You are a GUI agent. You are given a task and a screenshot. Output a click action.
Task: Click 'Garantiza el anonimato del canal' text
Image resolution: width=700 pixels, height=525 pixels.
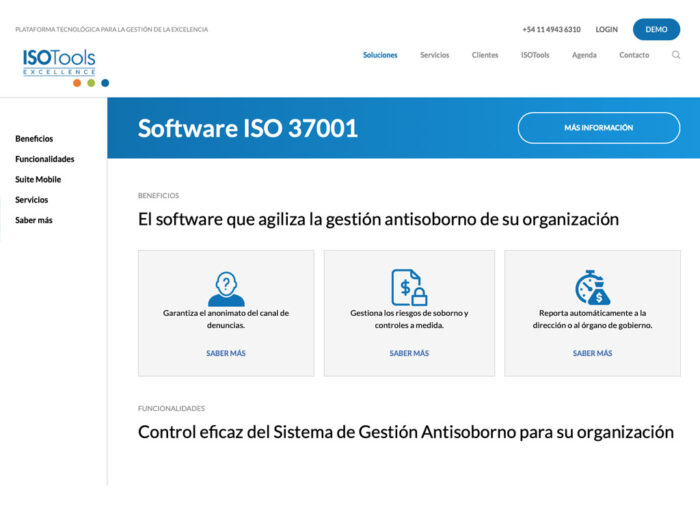pyautogui.click(x=226, y=319)
